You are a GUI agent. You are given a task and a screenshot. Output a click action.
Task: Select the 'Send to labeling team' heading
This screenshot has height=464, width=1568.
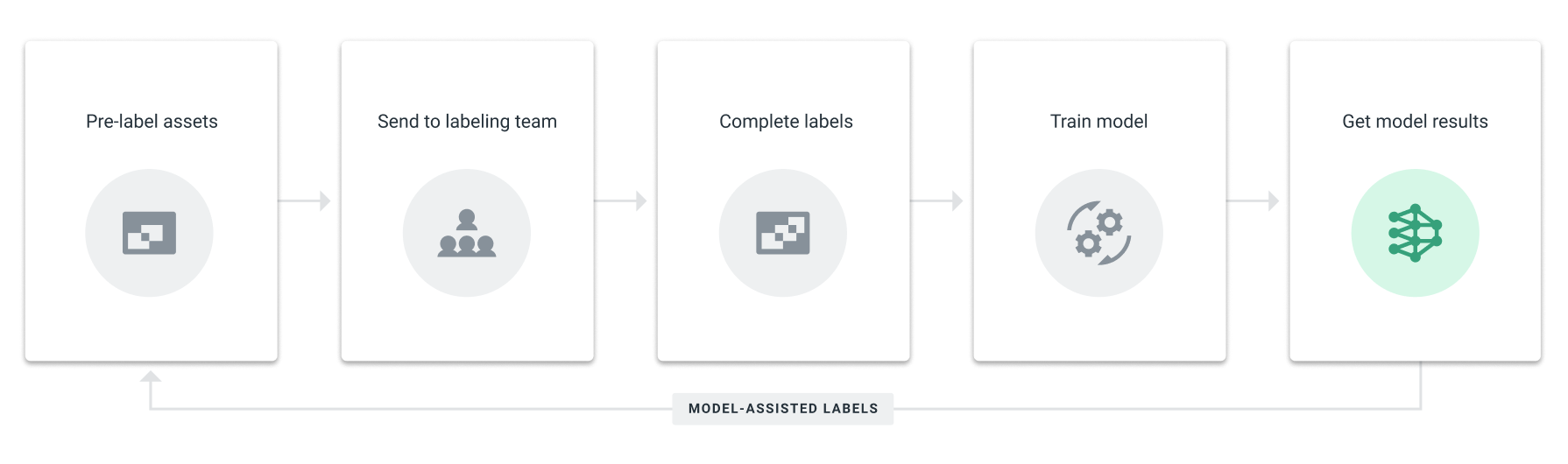tap(467, 122)
